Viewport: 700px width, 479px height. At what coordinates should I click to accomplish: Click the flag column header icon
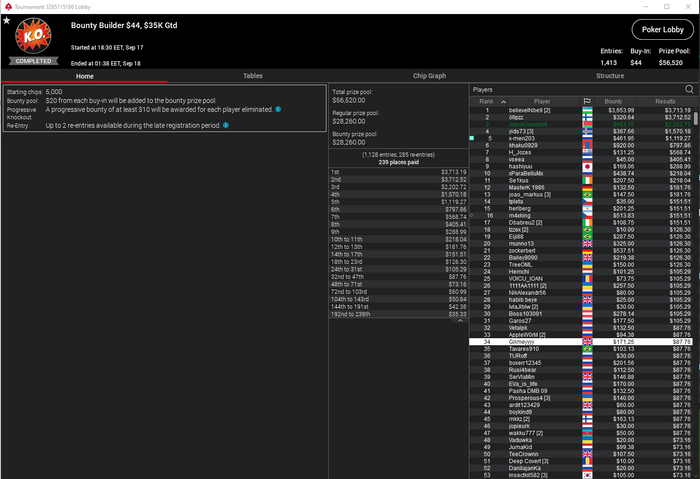587,101
